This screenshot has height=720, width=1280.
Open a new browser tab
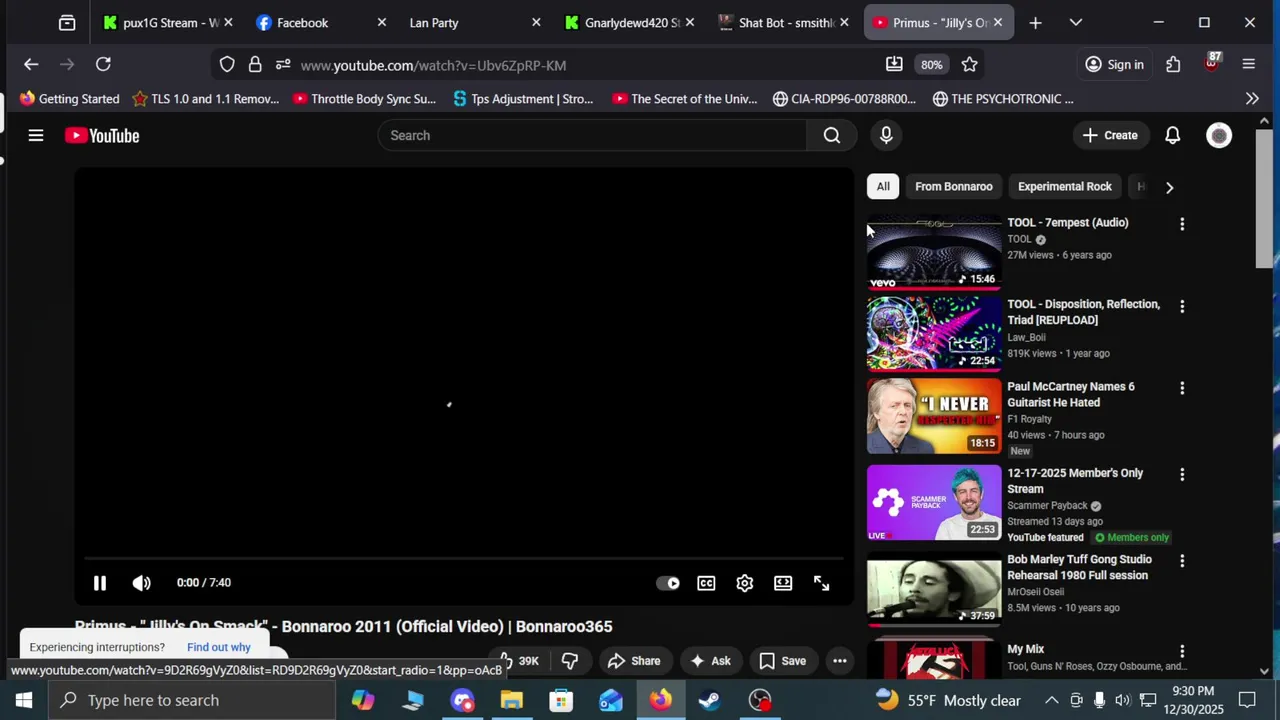[1035, 23]
